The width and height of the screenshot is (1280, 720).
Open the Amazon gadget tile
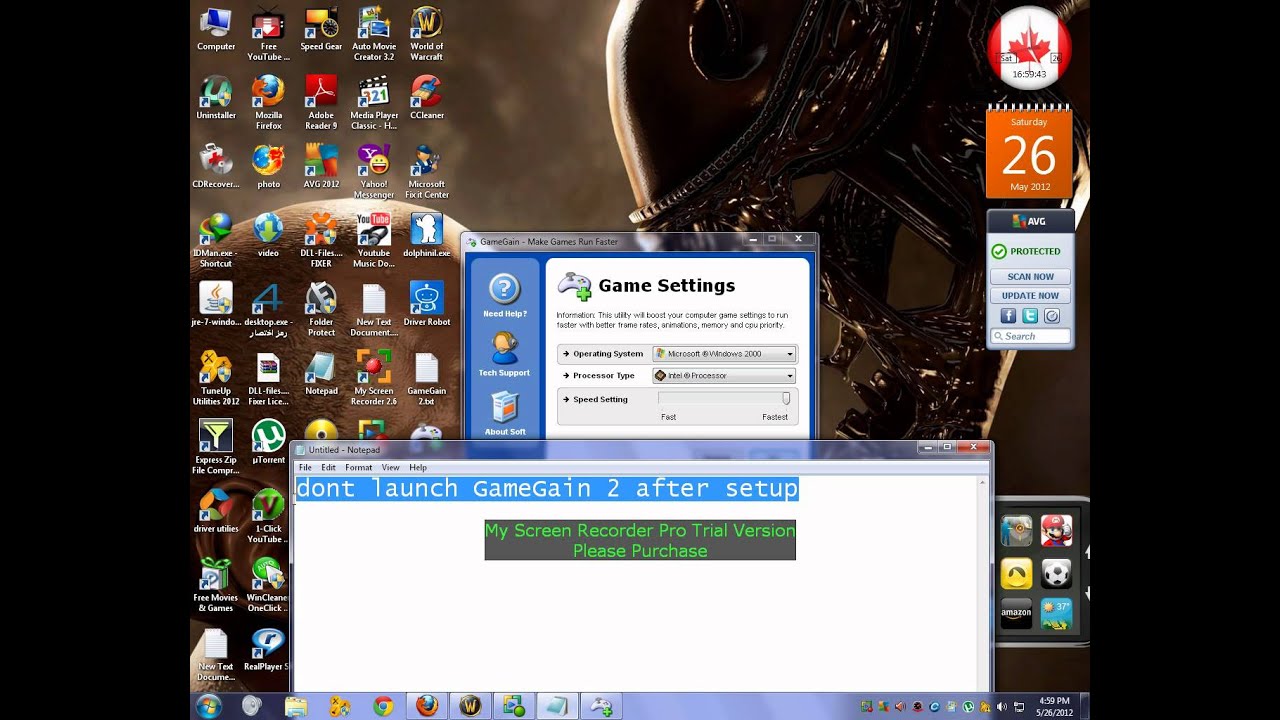1016,613
